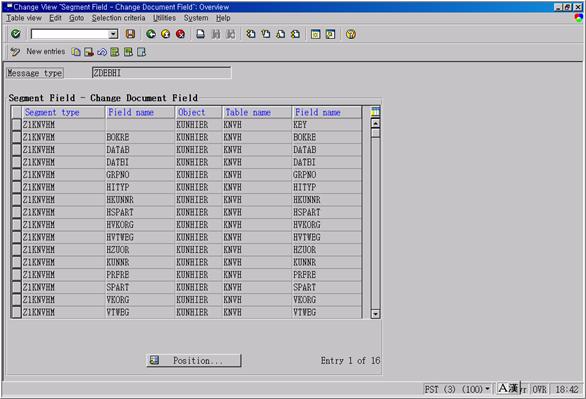Screen dimensions: 586x399
Task: Open the yellow Help icon
Action: (x=351, y=34)
